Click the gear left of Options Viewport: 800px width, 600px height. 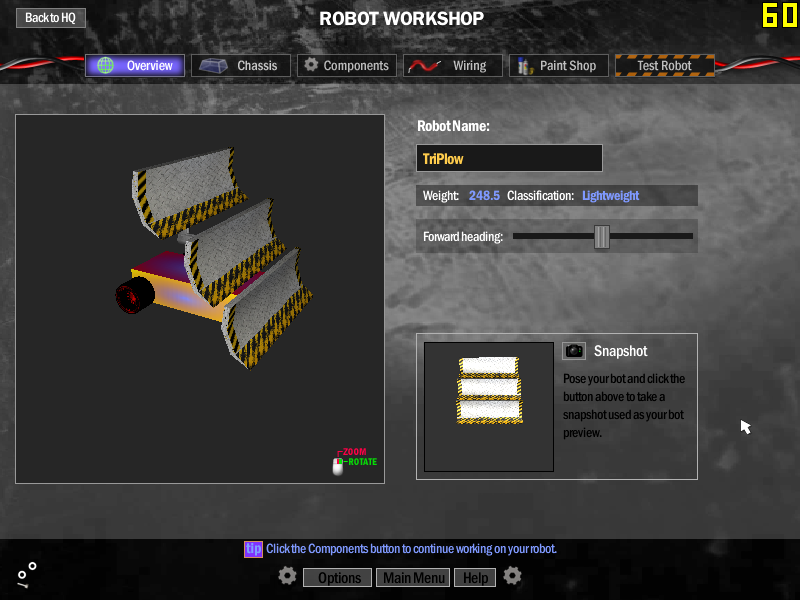point(287,576)
